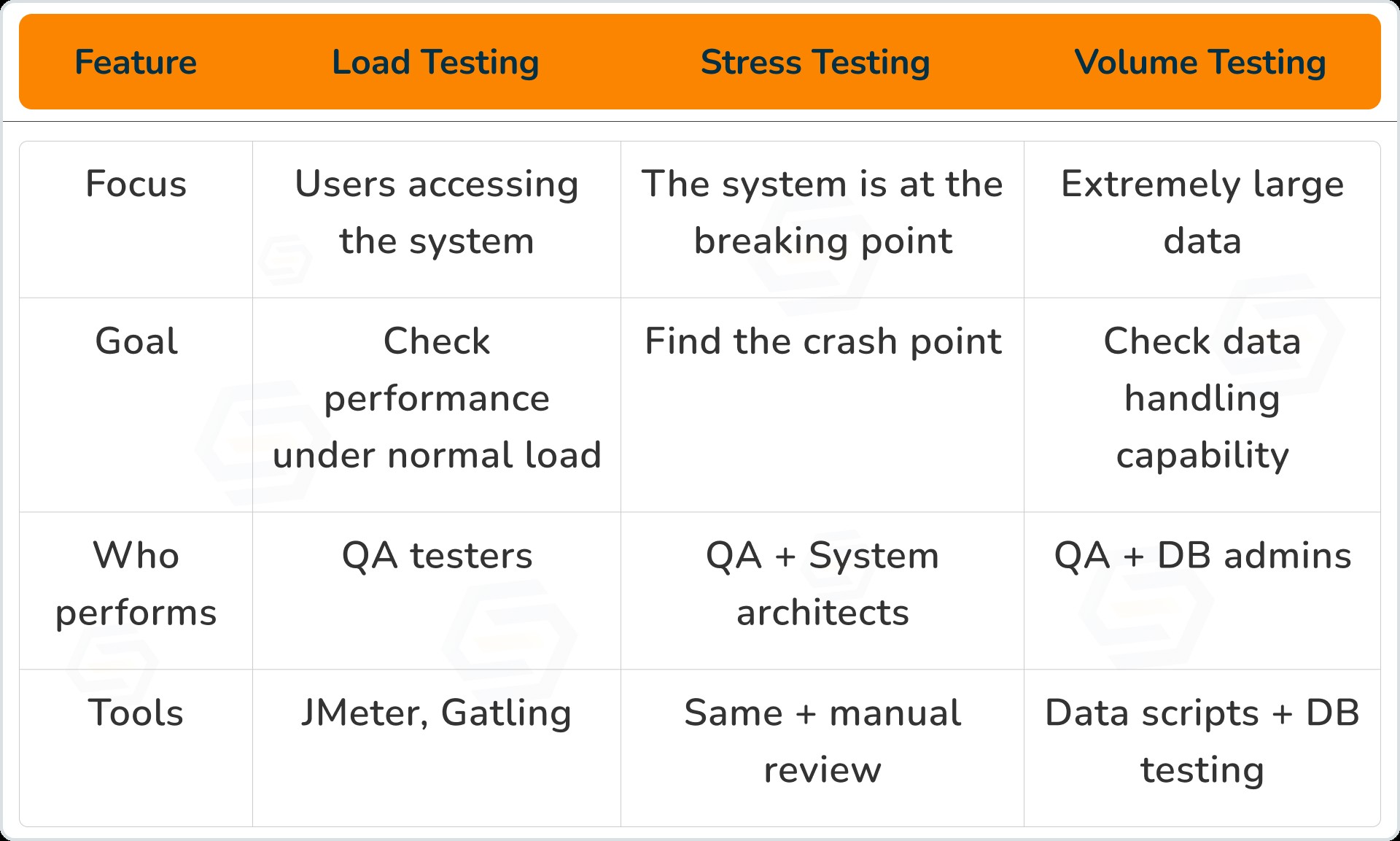Select the 'Extremely large data' cell
This screenshot has width=1400, height=841.
coord(1202,212)
